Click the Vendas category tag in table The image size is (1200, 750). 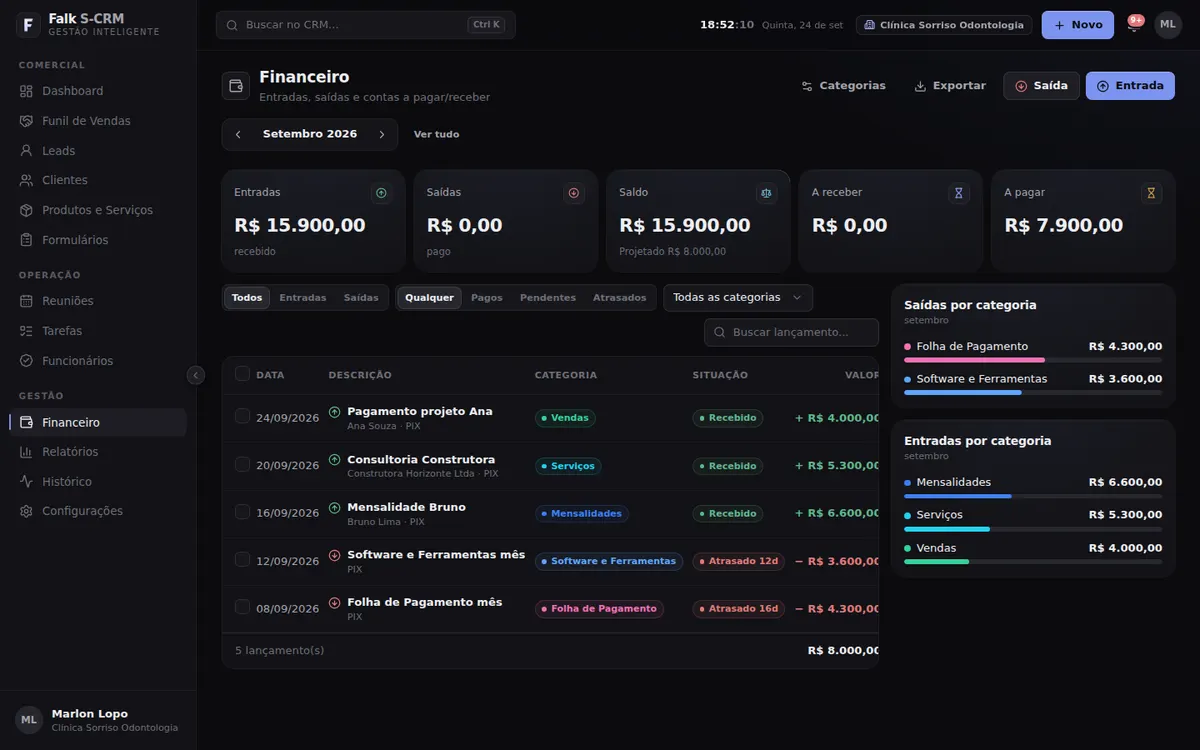(x=565, y=418)
